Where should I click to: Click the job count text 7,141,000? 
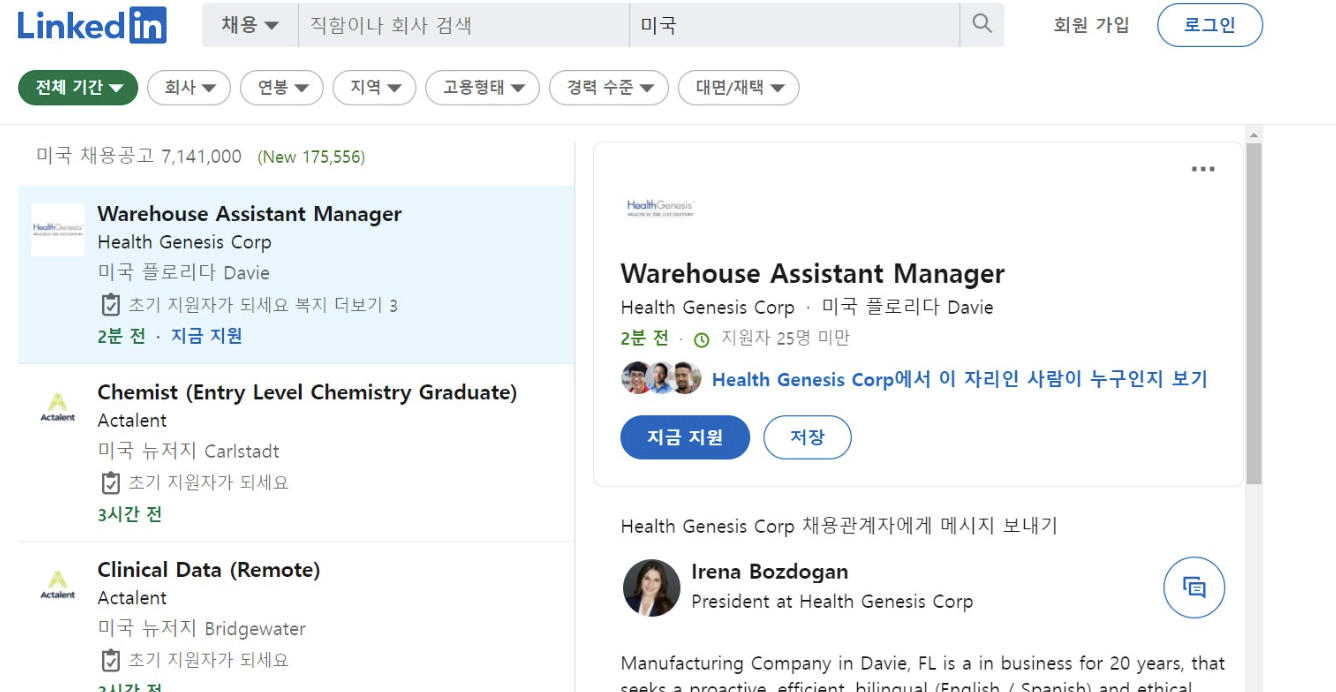[201, 156]
